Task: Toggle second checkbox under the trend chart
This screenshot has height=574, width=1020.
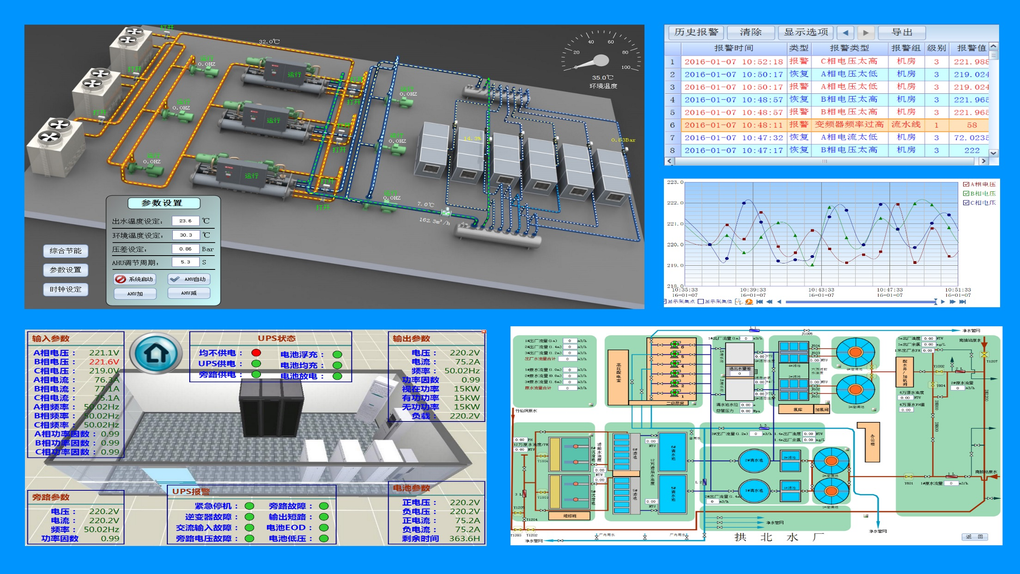Action: click(x=701, y=302)
